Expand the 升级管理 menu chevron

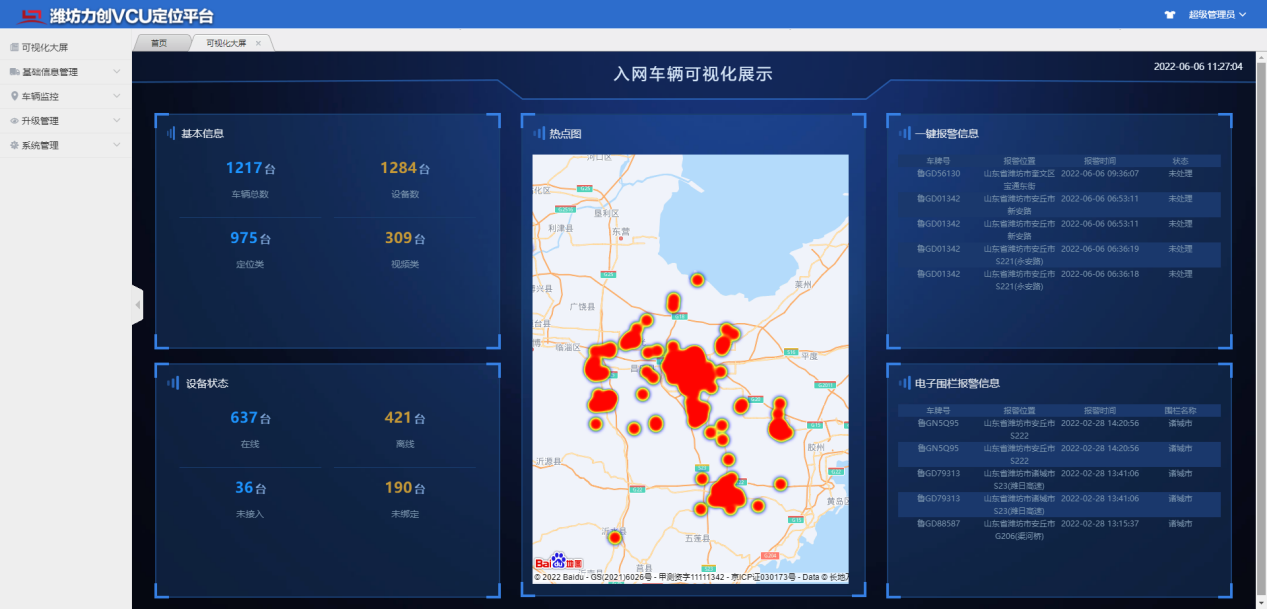(x=117, y=121)
